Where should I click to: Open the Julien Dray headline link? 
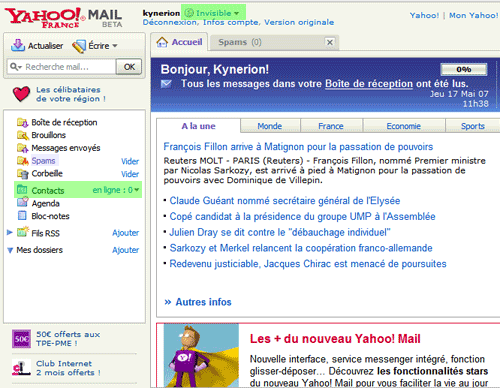[x=280, y=232]
